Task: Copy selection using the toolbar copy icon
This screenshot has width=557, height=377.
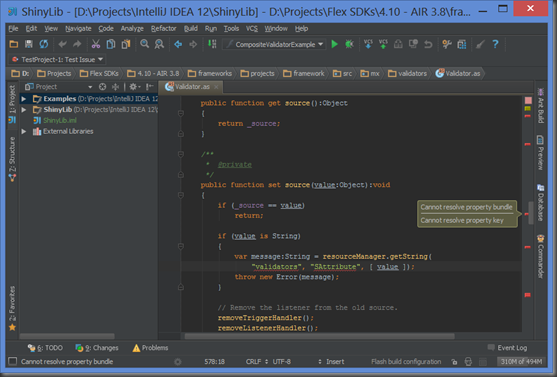Action: click(111, 44)
